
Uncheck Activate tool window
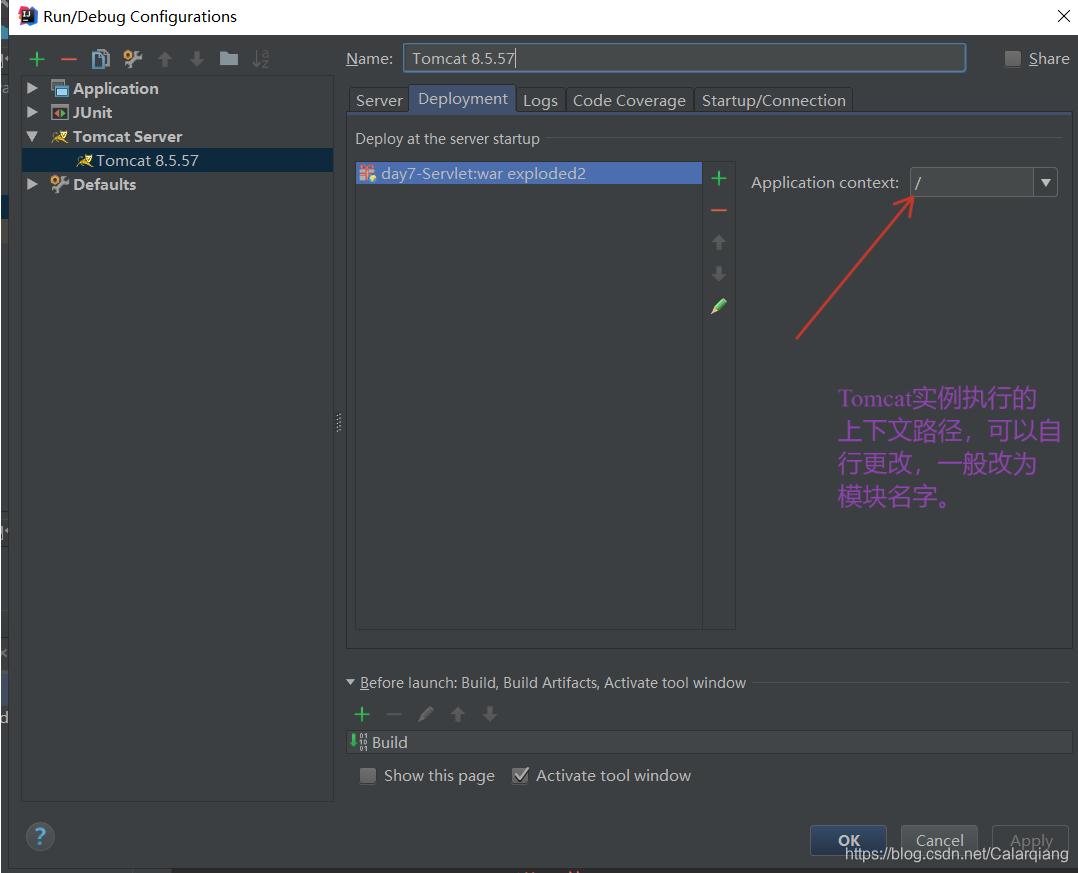(x=520, y=776)
